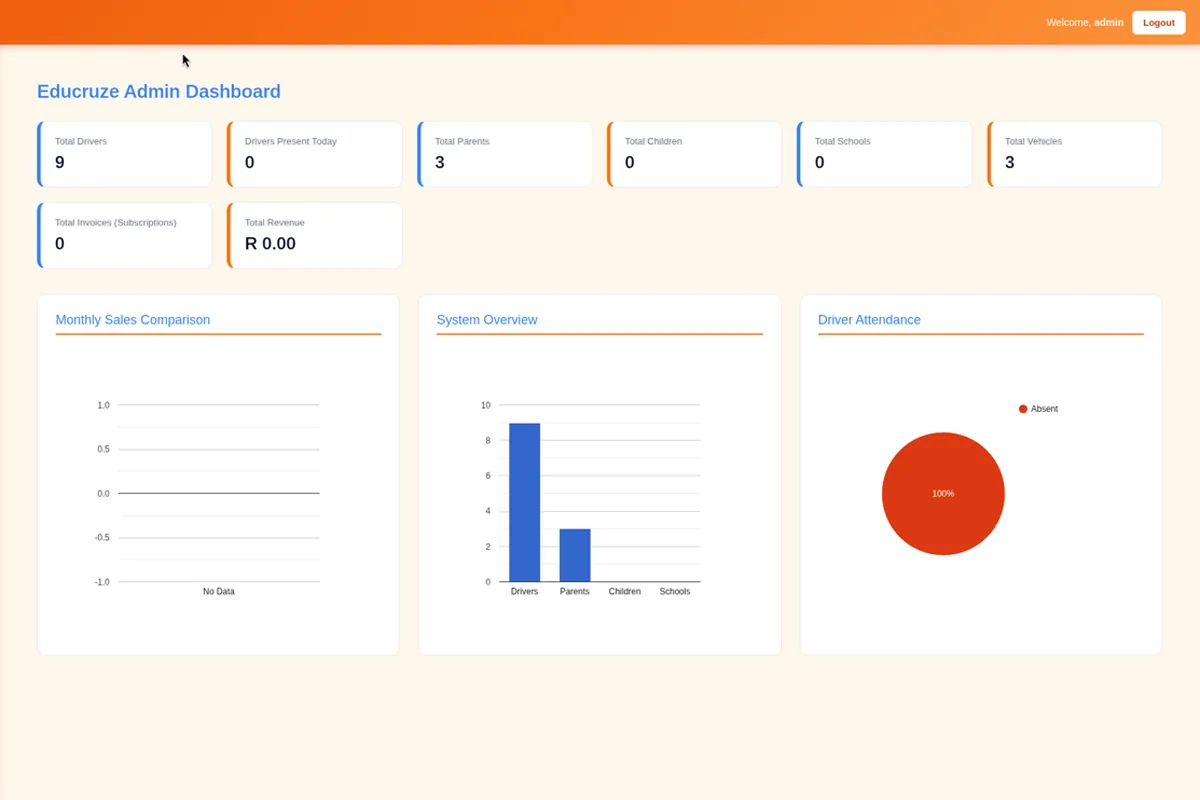Click the Absent legend color dot
Screen dimensions: 1200x800
click(x=1023, y=409)
